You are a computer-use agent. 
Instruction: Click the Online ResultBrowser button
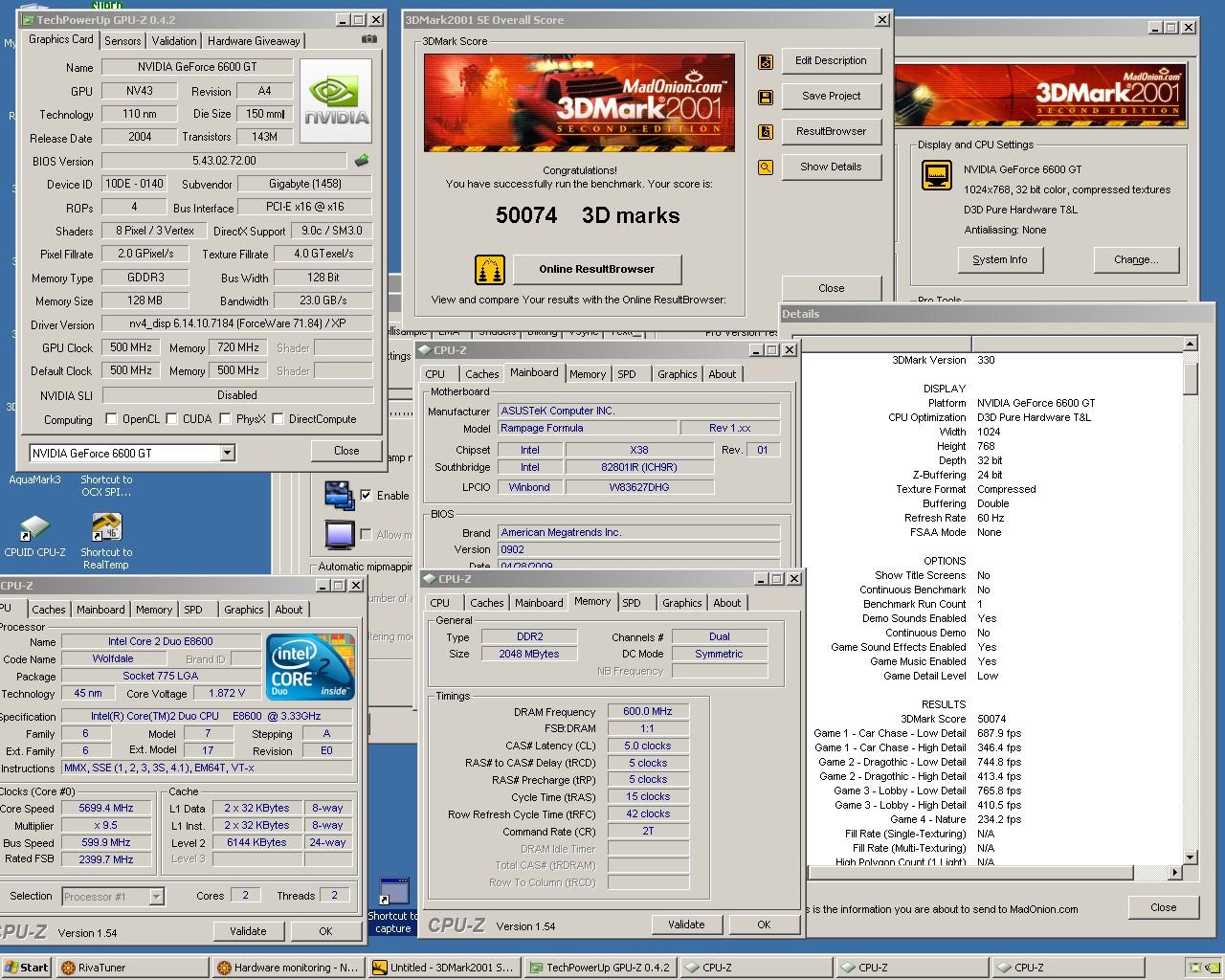click(x=597, y=269)
